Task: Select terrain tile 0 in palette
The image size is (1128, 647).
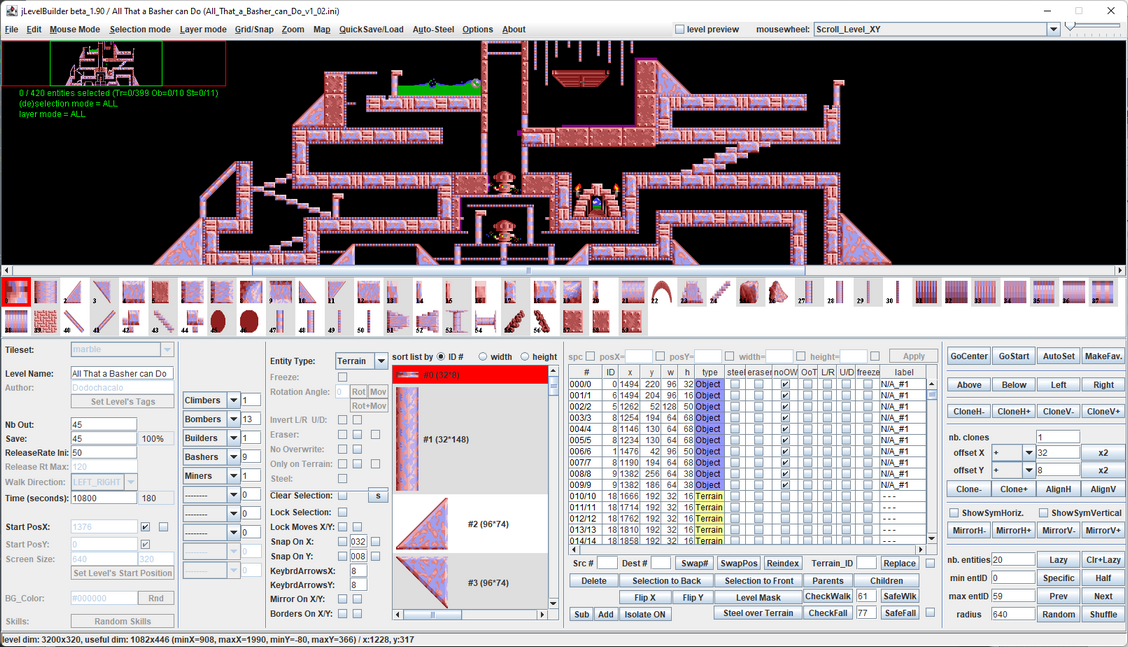Action: [16, 292]
